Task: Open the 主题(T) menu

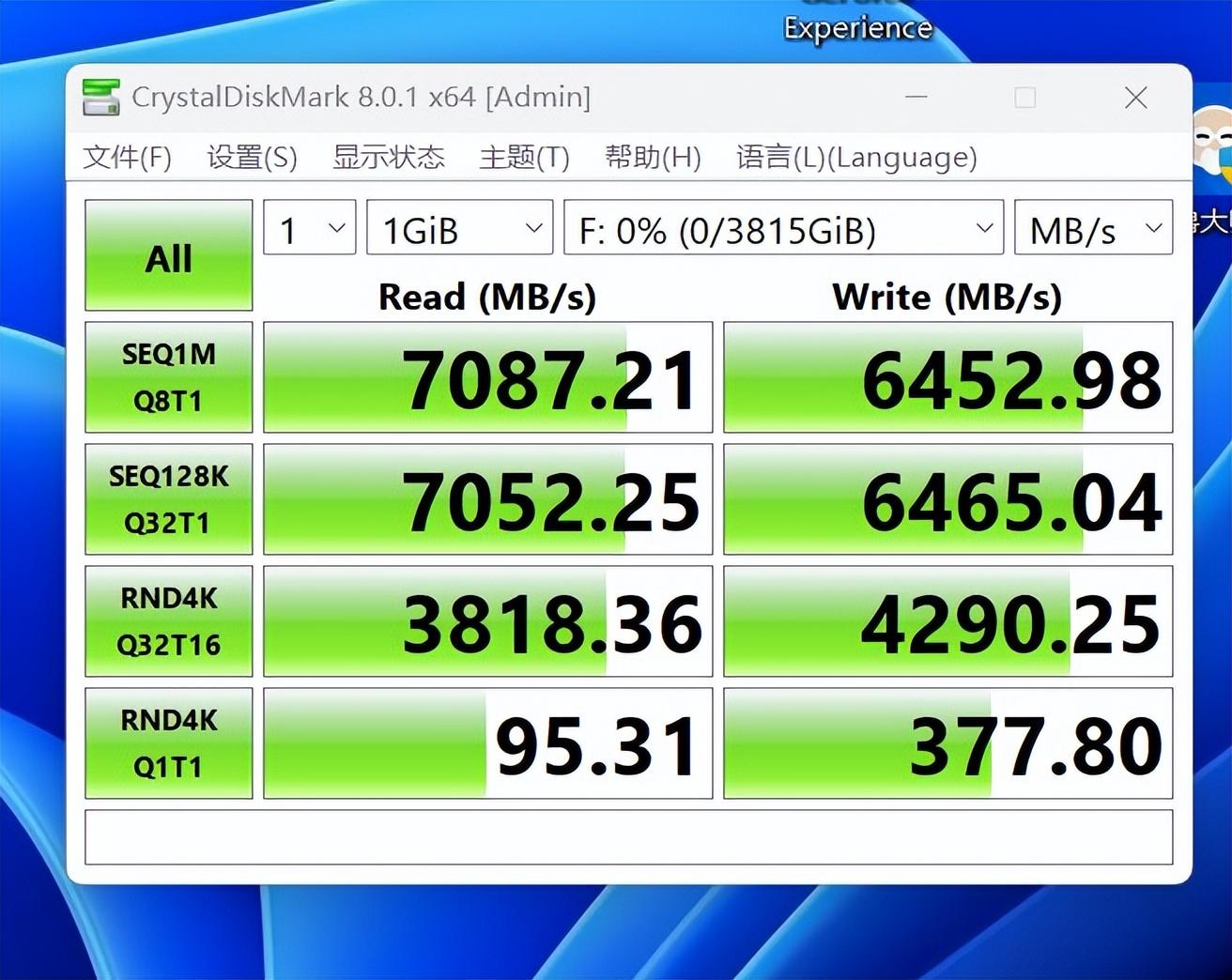Action: pyautogui.click(x=524, y=157)
